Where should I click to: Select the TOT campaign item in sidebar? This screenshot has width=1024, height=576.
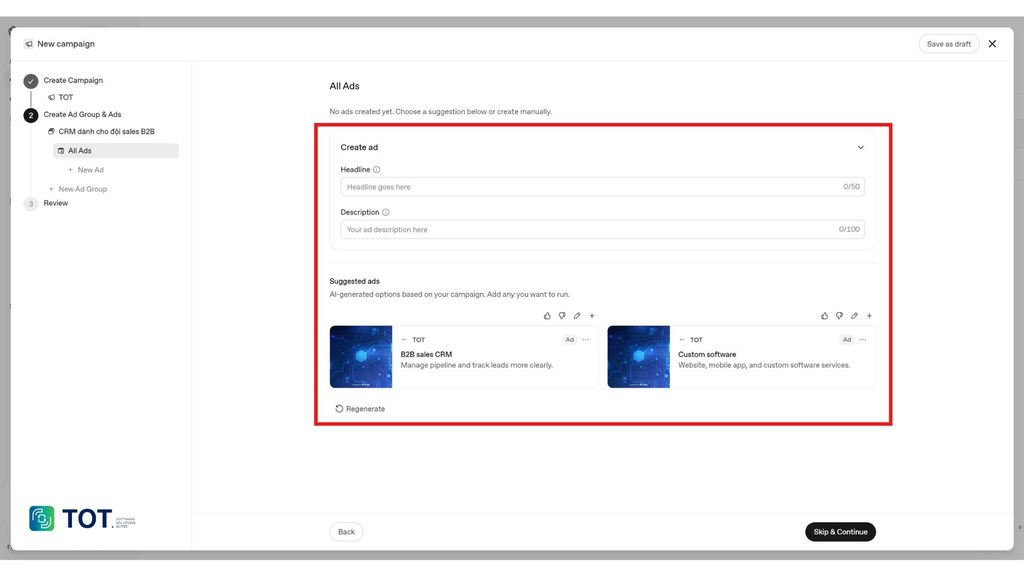[61, 97]
